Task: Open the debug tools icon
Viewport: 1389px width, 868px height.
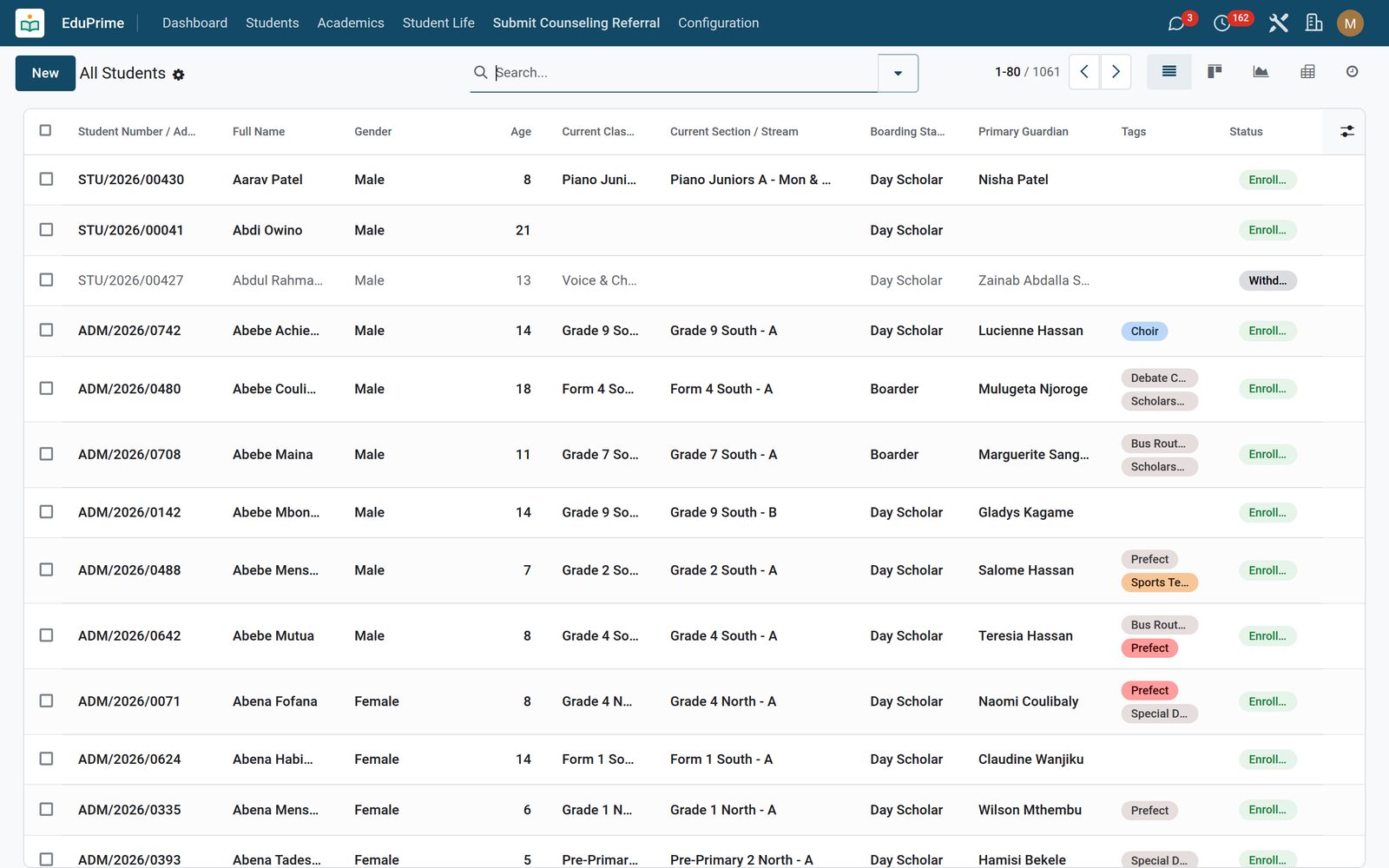Action: click(1278, 23)
